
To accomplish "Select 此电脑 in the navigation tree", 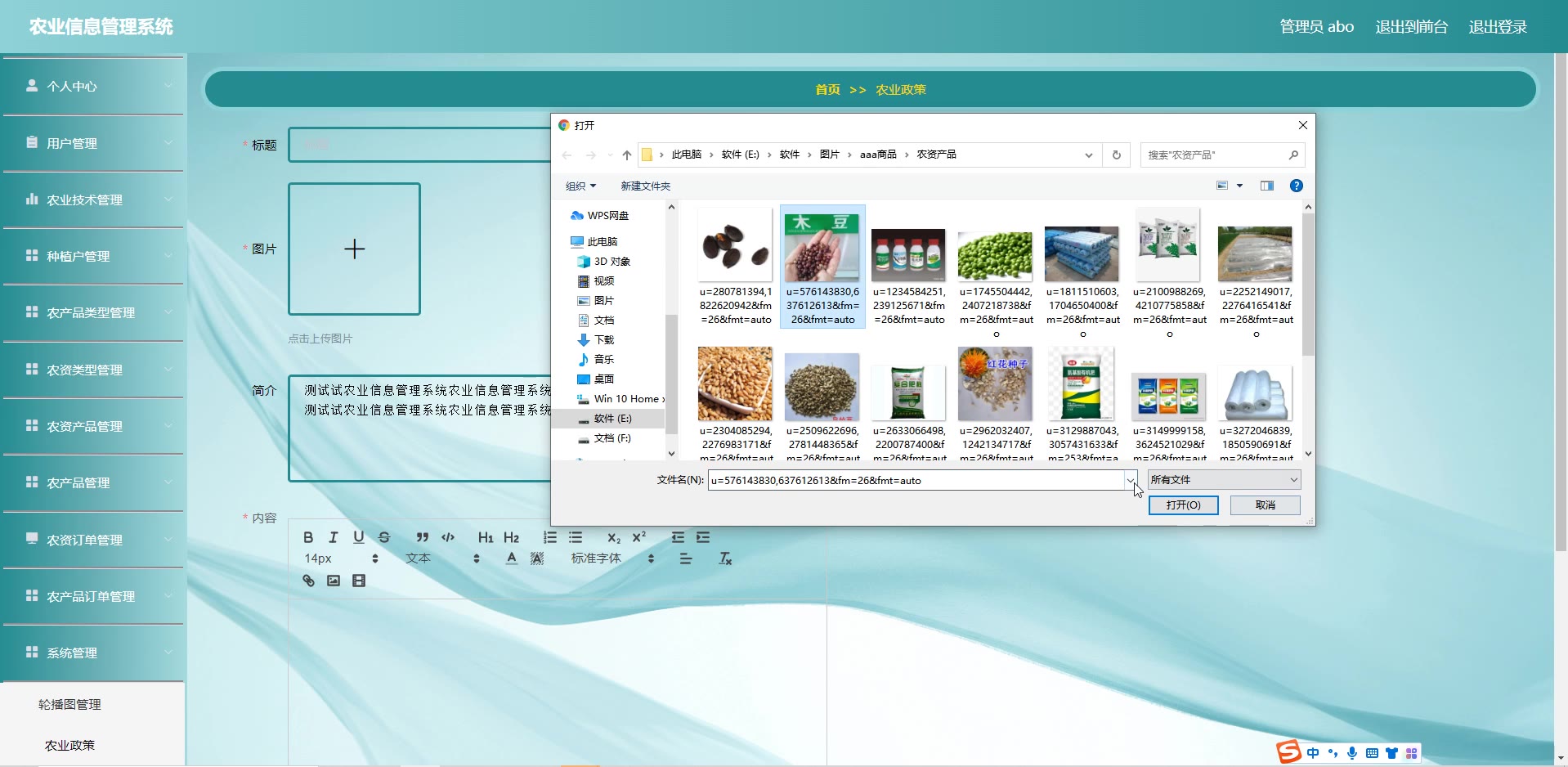I will pyautogui.click(x=603, y=242).
